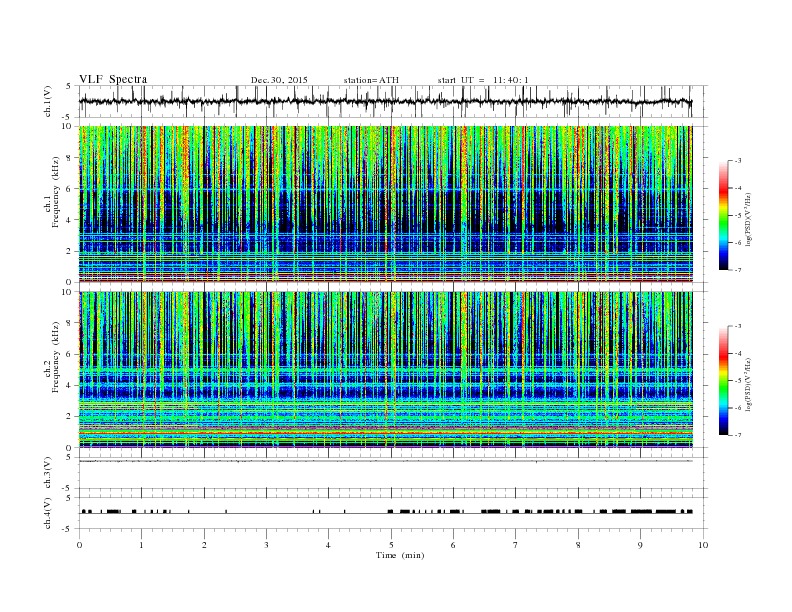Viewport: 792px width, 612px height.
Task: Click the time axis tick label "7"
Action: pos(516,545)
